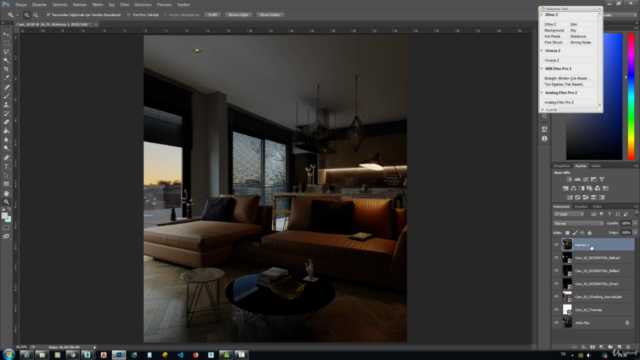Hide the Katman 1 layer

[556, 245]
